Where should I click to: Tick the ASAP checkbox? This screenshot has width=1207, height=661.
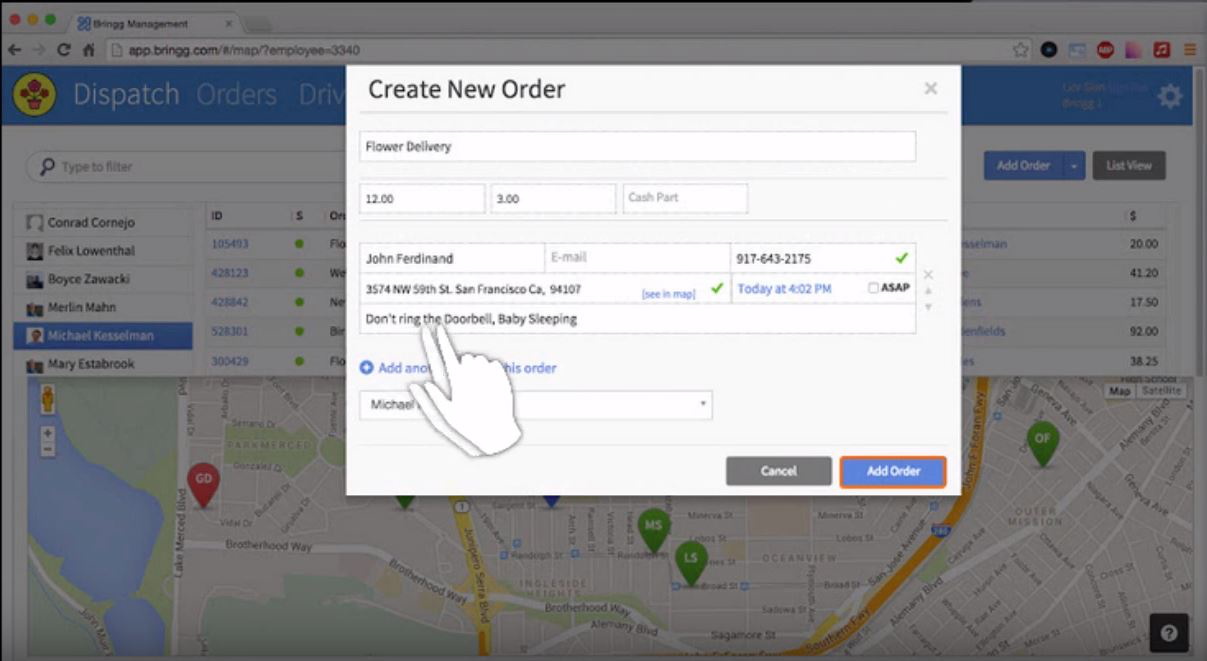pos(873,288)
